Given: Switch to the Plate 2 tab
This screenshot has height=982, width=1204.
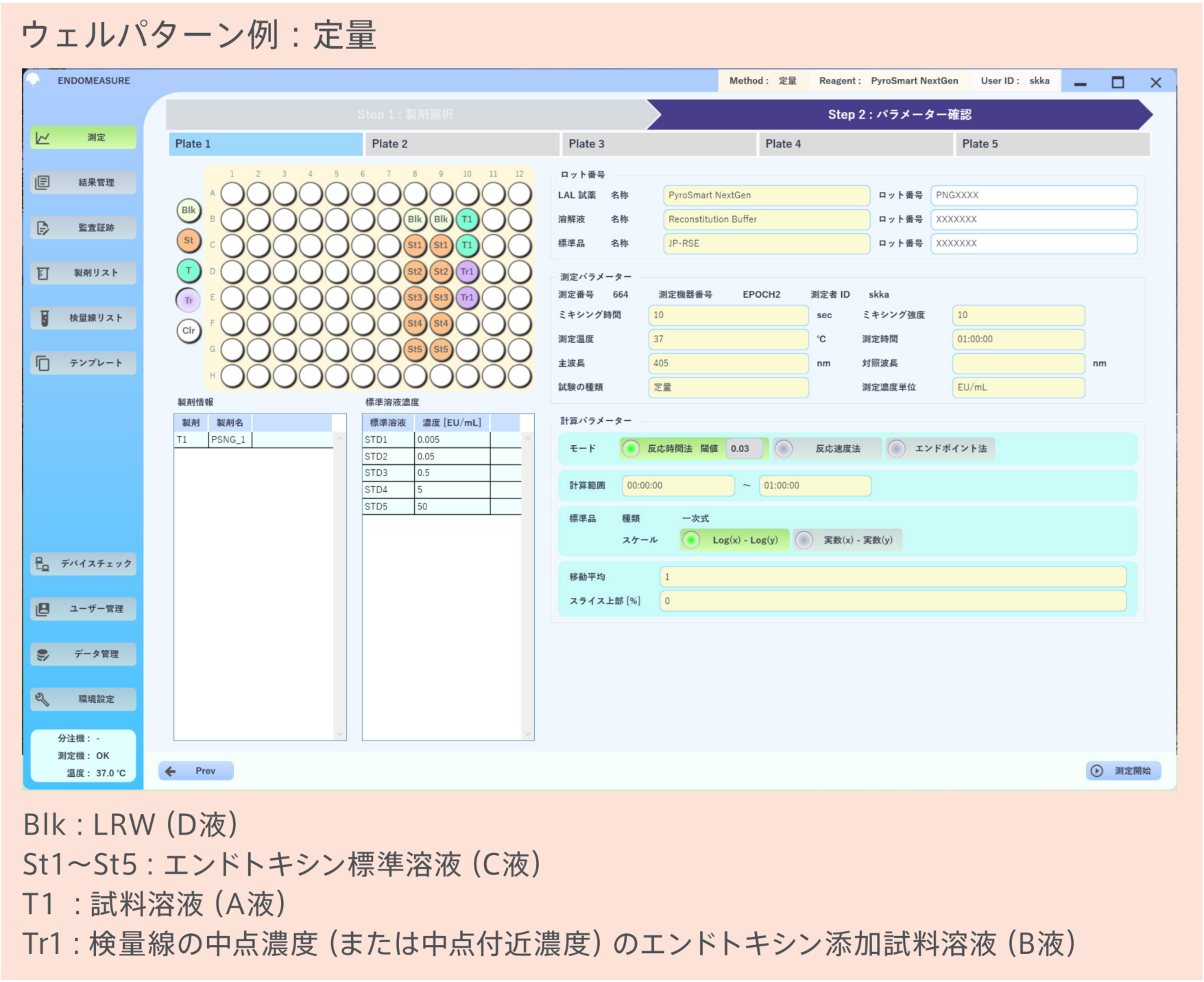Looking at the screenshot, I should click(x=464, y=144).
